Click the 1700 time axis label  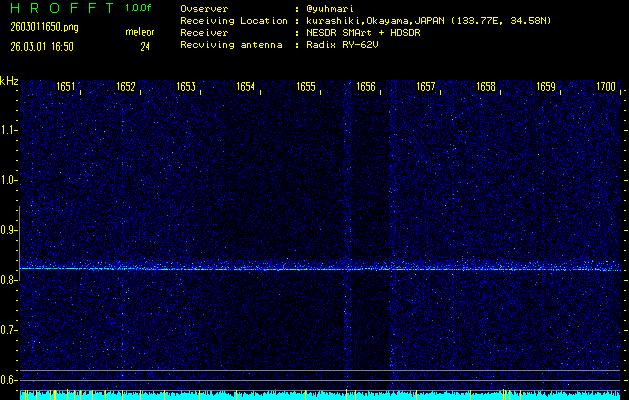[x=606, y=86]
